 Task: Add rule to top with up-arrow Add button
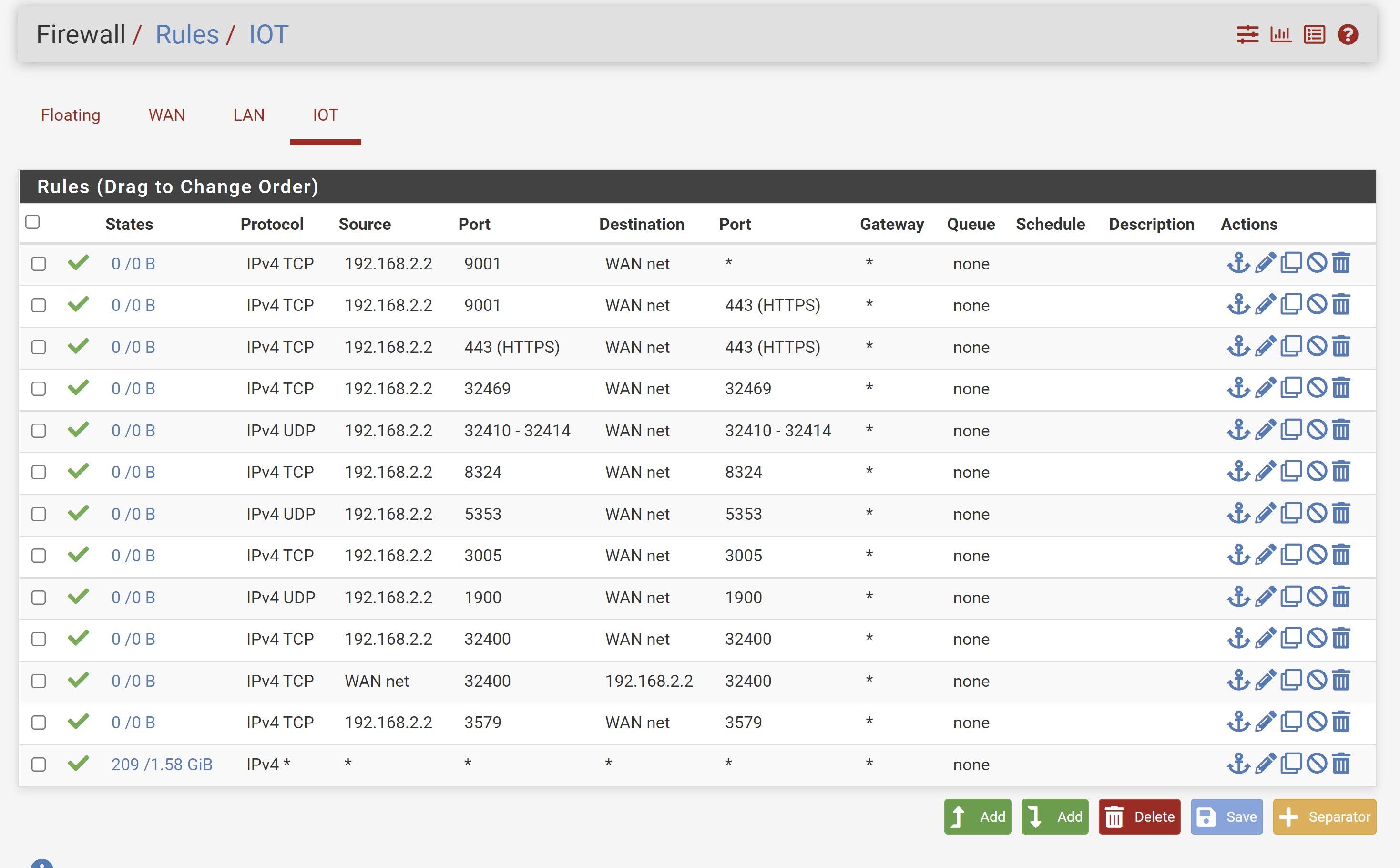pos(977,816)
